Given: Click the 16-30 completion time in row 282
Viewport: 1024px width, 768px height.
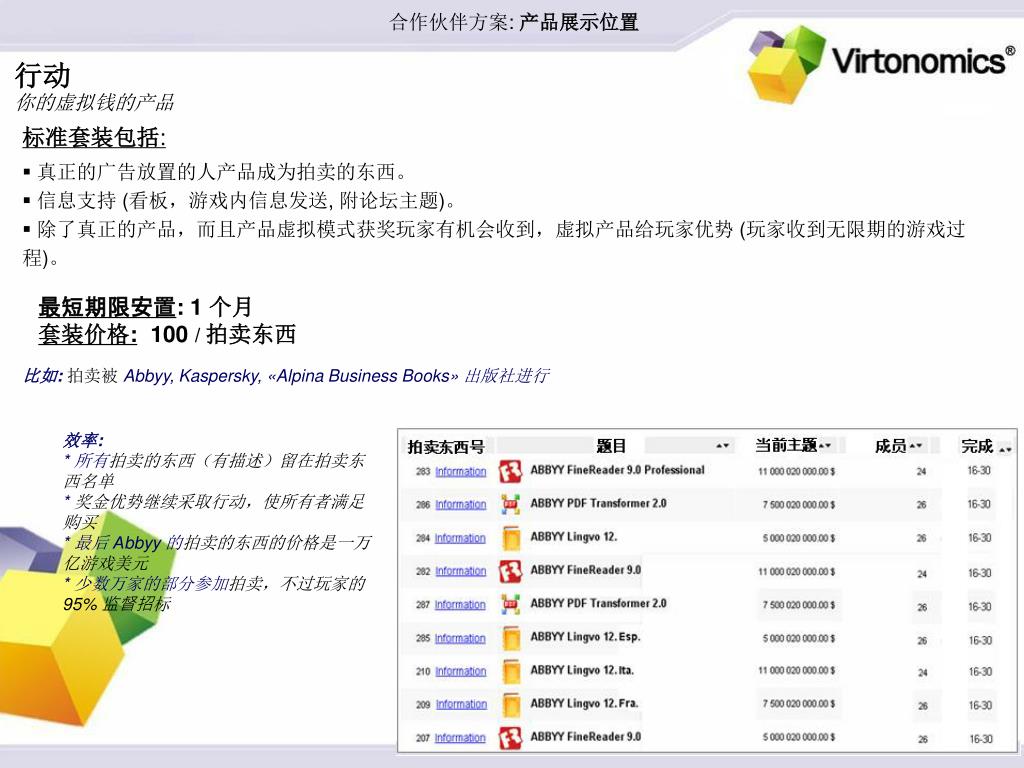Looking at the screenshot, I should (980, 573).
